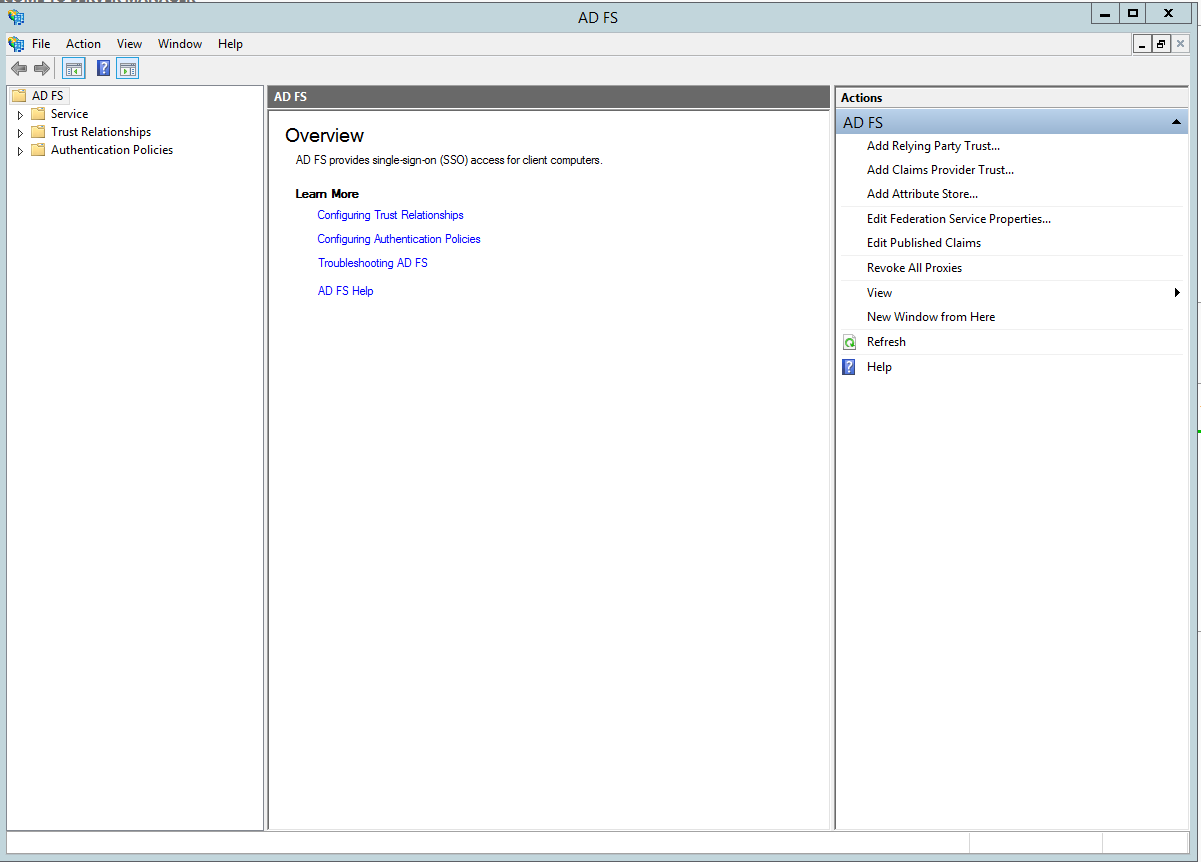
Task: Click the Help icon in Actions pane
Action: 849,367
